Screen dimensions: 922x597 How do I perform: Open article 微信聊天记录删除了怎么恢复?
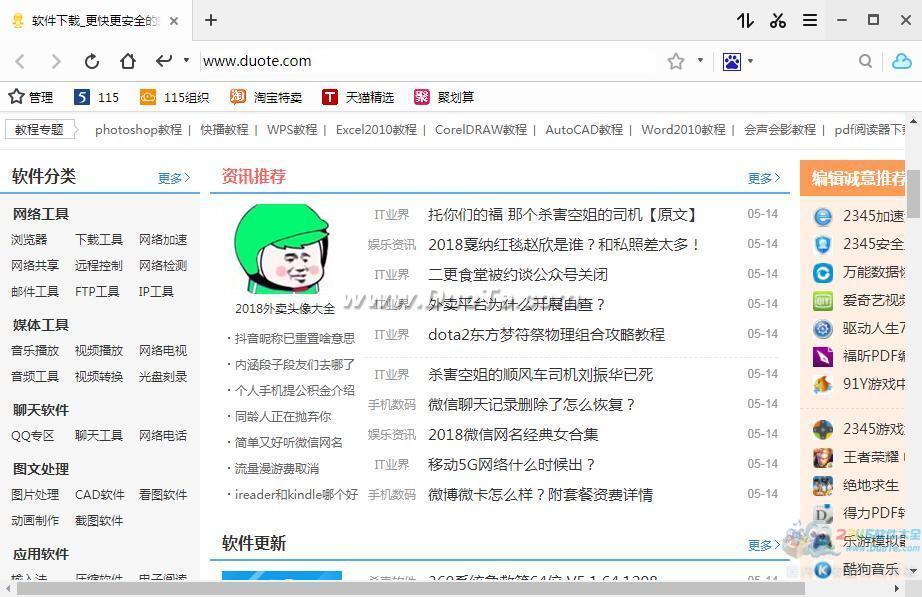(x=532, y=404)
